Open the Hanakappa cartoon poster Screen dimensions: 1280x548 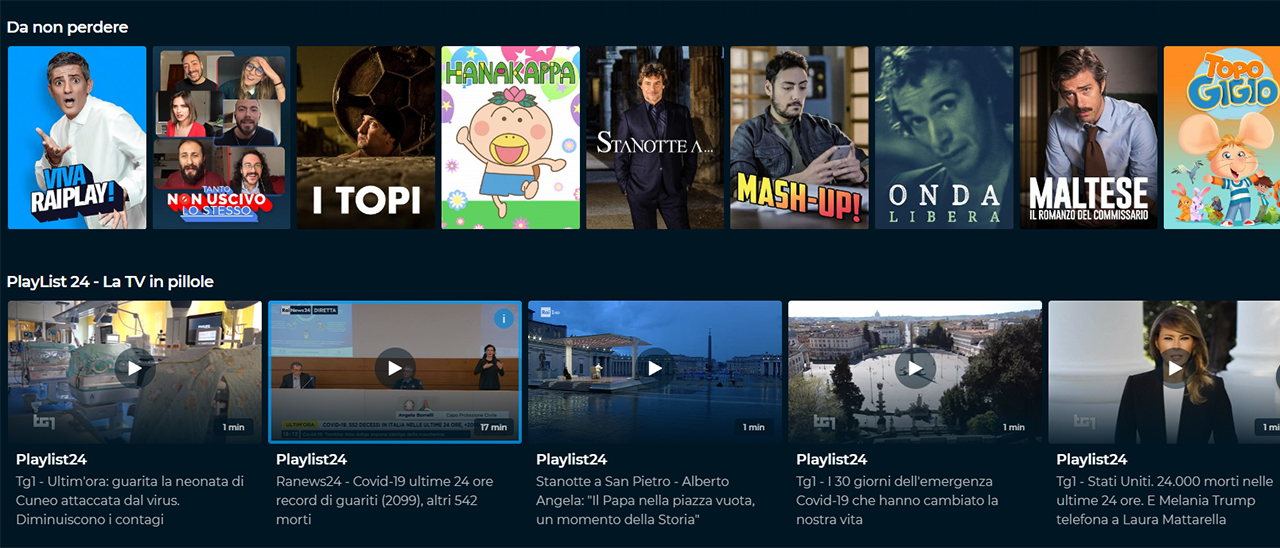pyautogui.click(x=510, y=138)
